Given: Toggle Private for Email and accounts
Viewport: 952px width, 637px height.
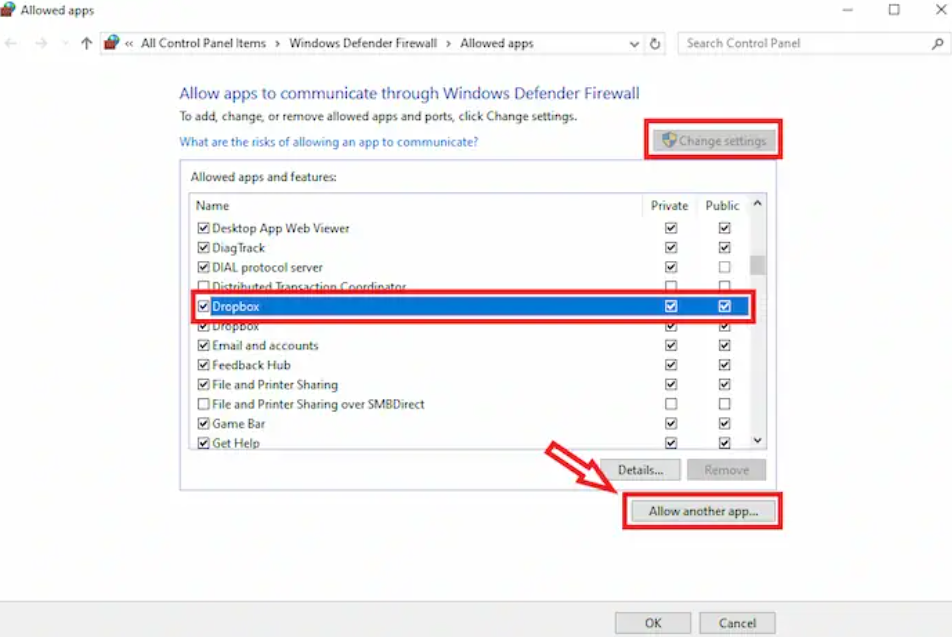Looking at the screenshot, I should (671, 346).
